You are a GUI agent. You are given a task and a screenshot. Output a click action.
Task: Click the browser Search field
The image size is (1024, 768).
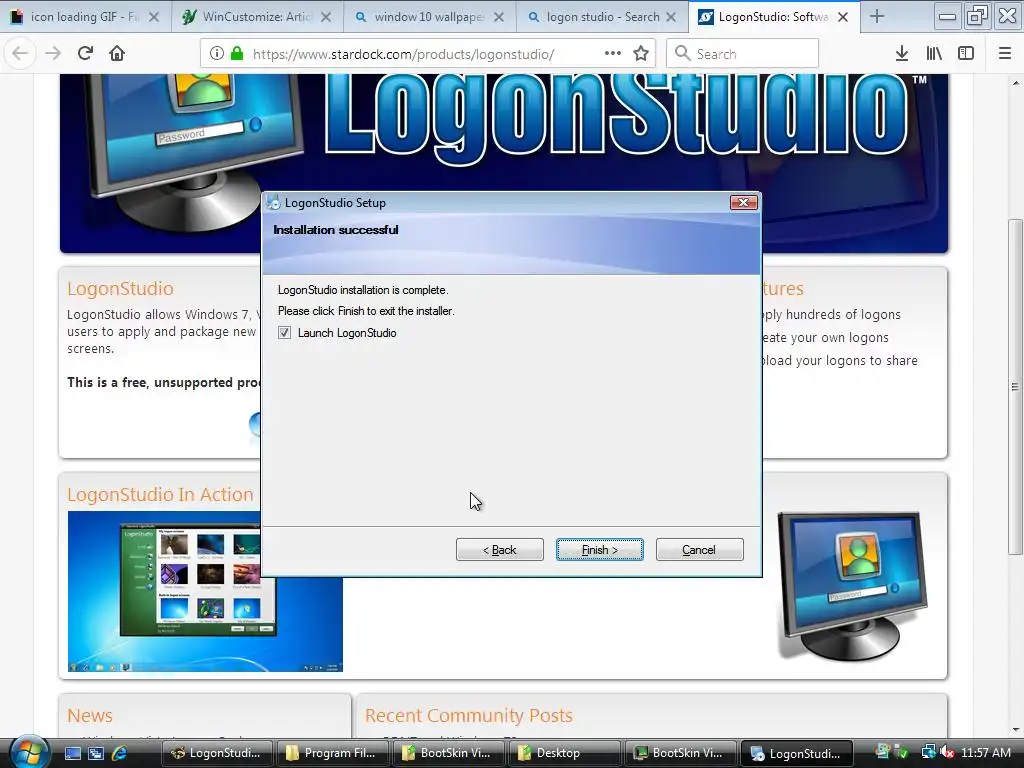(743, 54)
